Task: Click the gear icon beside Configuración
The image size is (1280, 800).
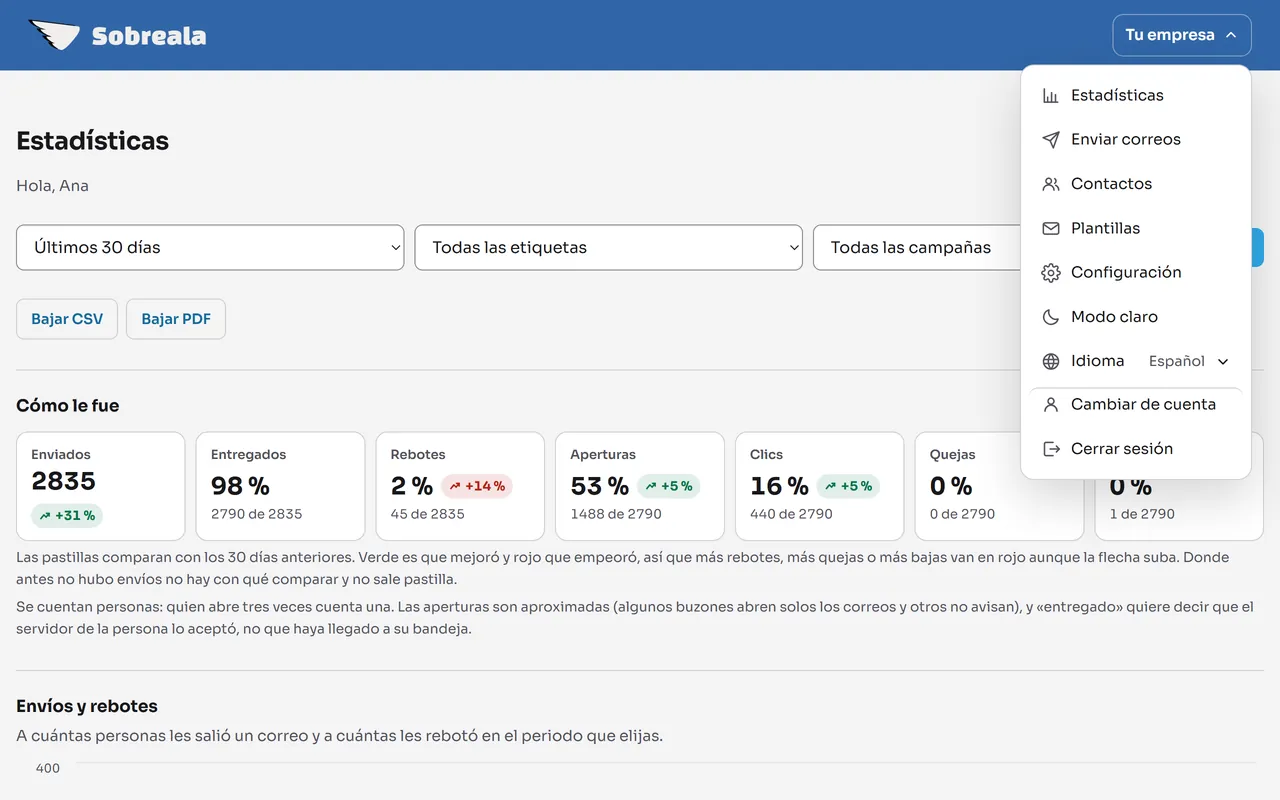Action: pos(1050,272)
